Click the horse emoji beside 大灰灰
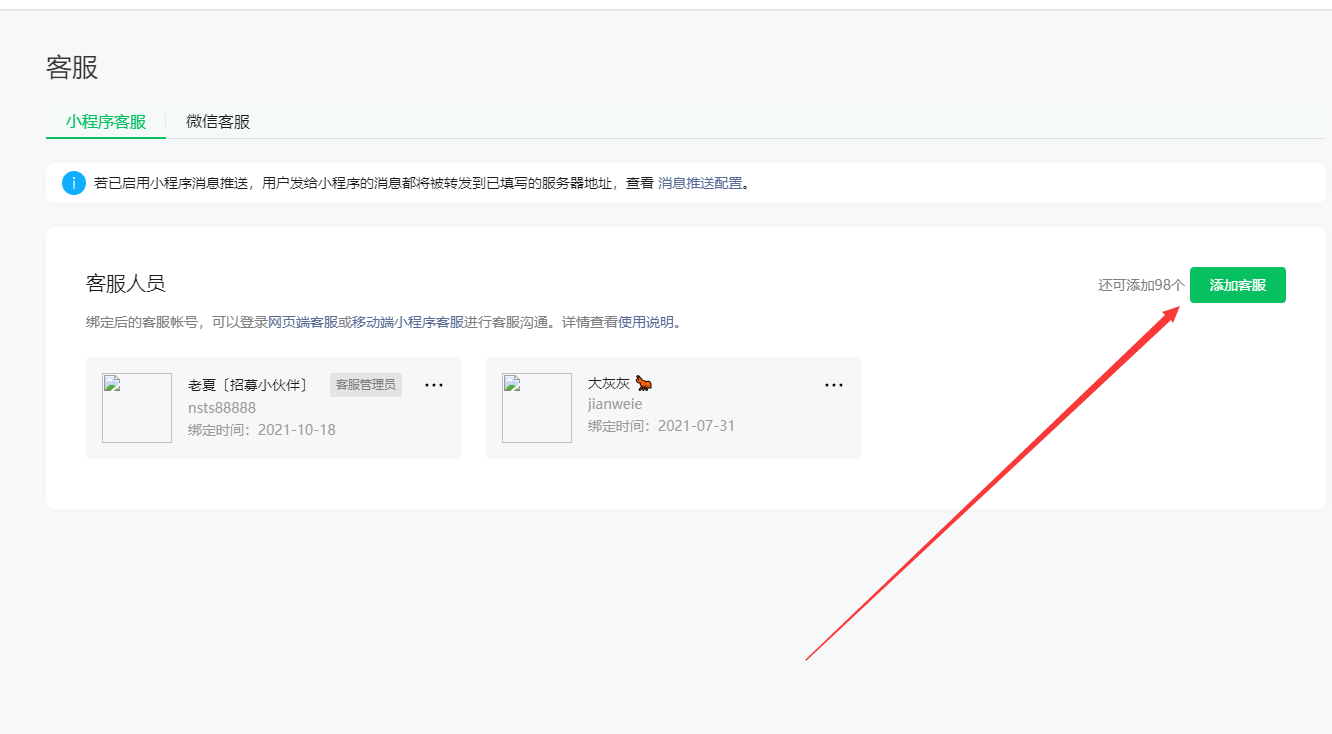 point(644,384)
